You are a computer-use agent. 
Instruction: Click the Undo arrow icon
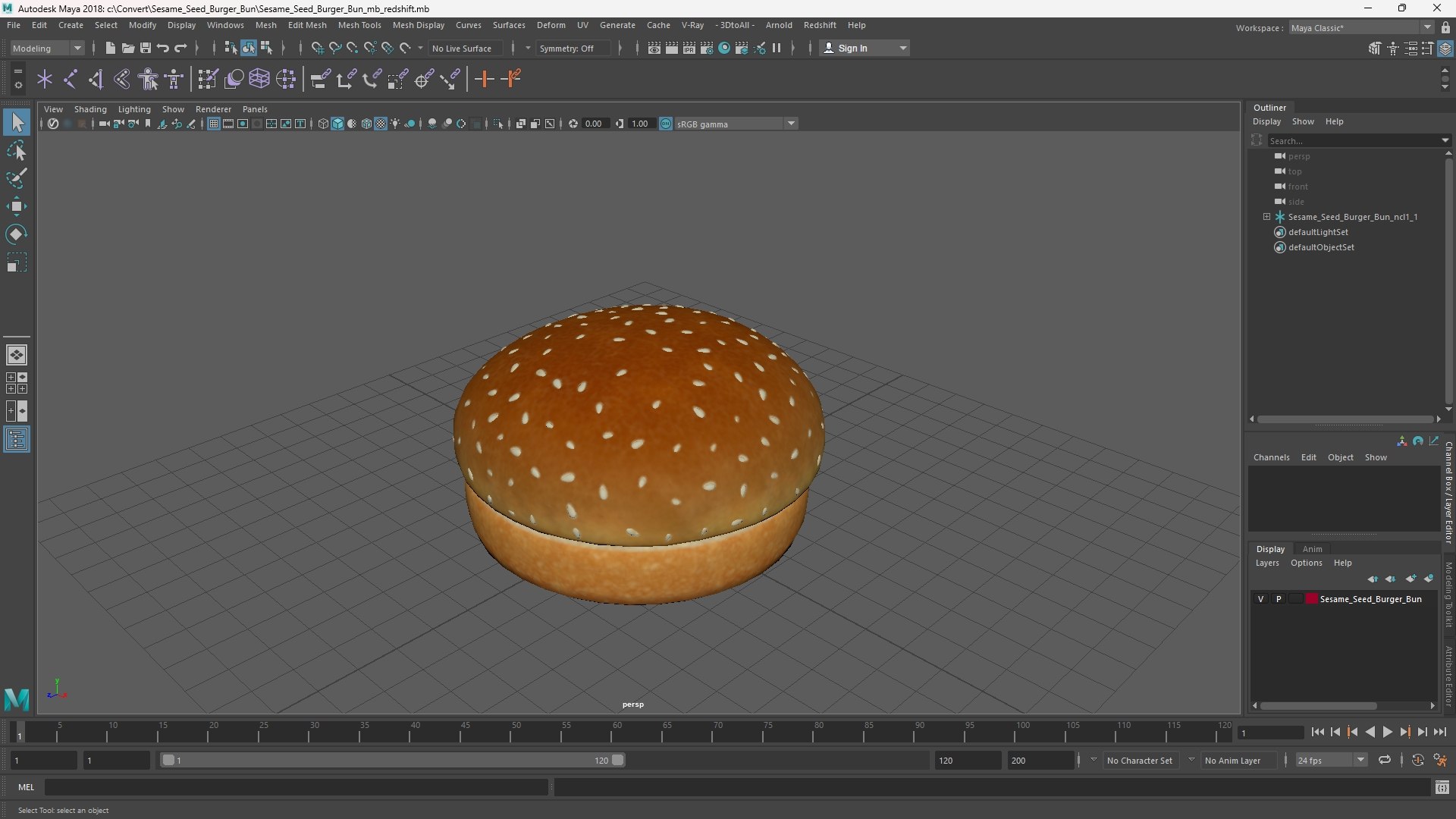point(163,48)
